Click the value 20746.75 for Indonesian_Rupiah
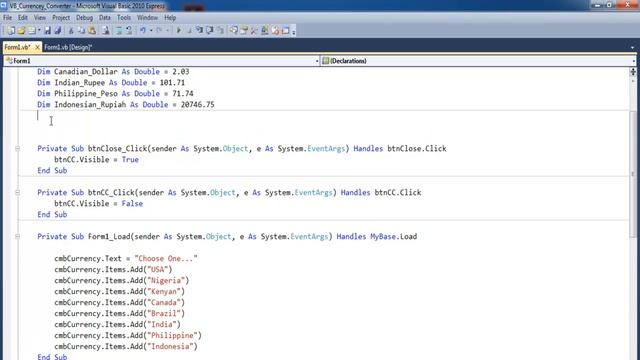Viewport: 640px width, 360px height. [198, 105]
